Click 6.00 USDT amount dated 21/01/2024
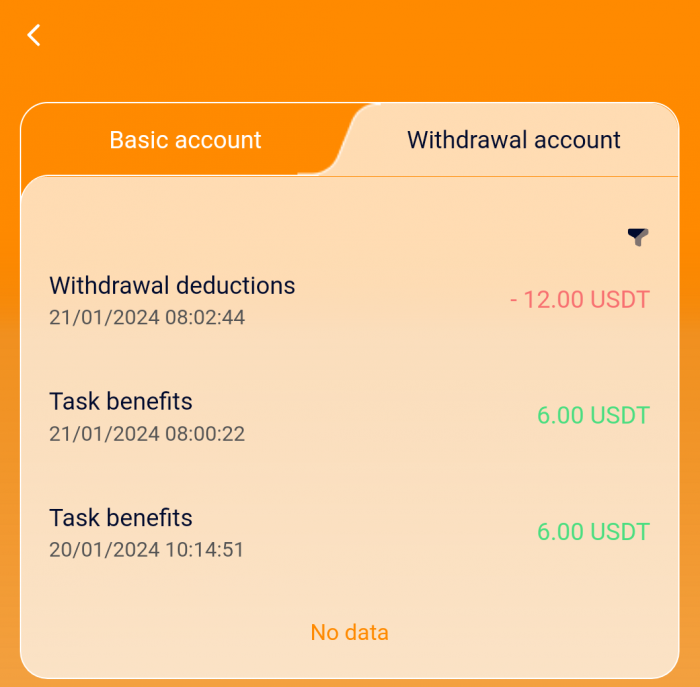The width and height of the screenshot is (700, 687). point(593,415)
